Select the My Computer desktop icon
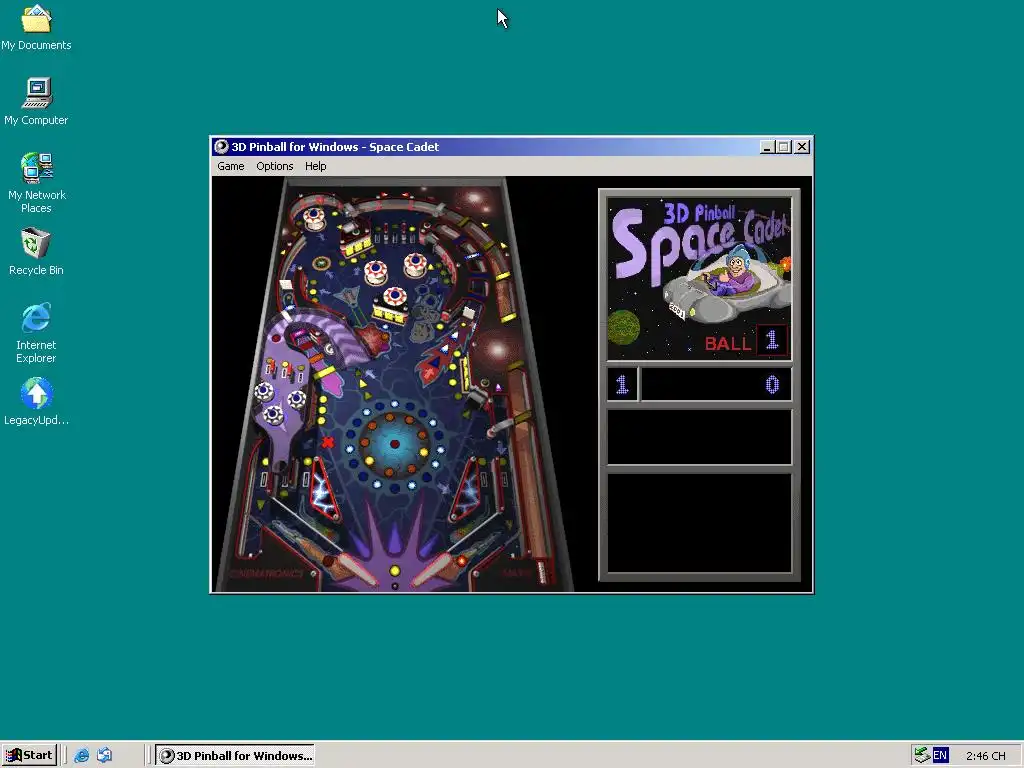The width and height of the screenshot is (1024, 768). tap(36, 102)
